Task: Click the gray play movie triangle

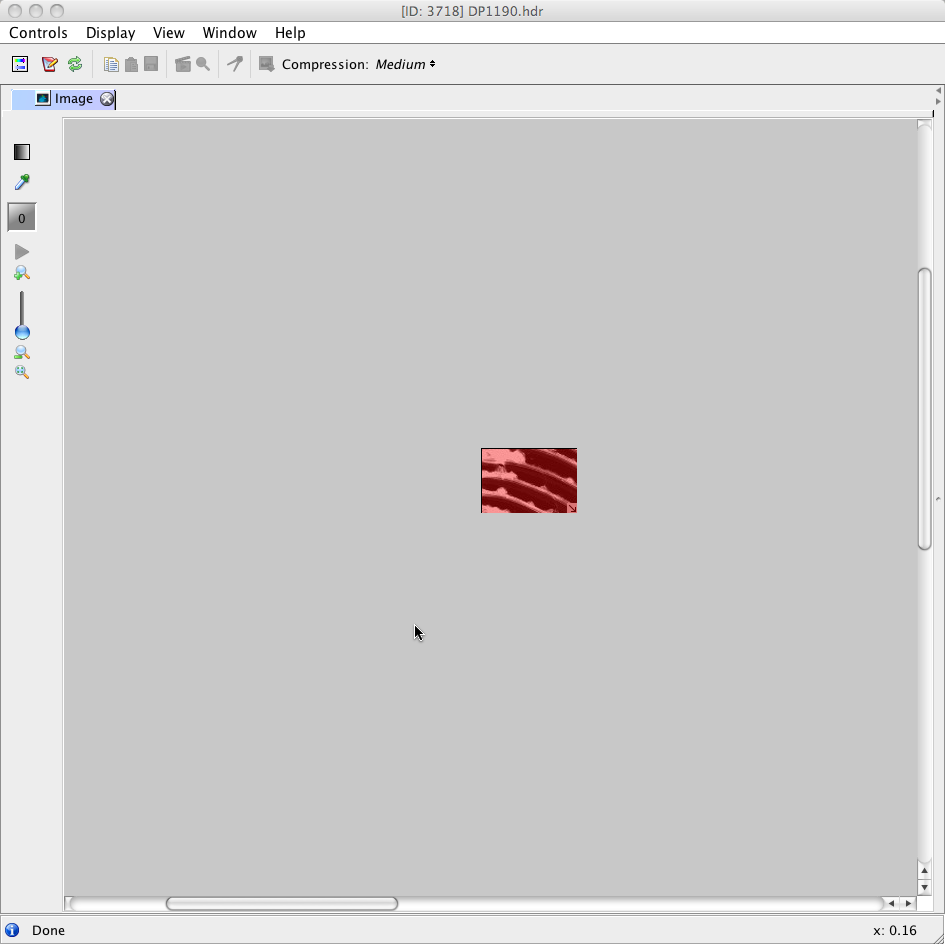Action: point(22,252)
